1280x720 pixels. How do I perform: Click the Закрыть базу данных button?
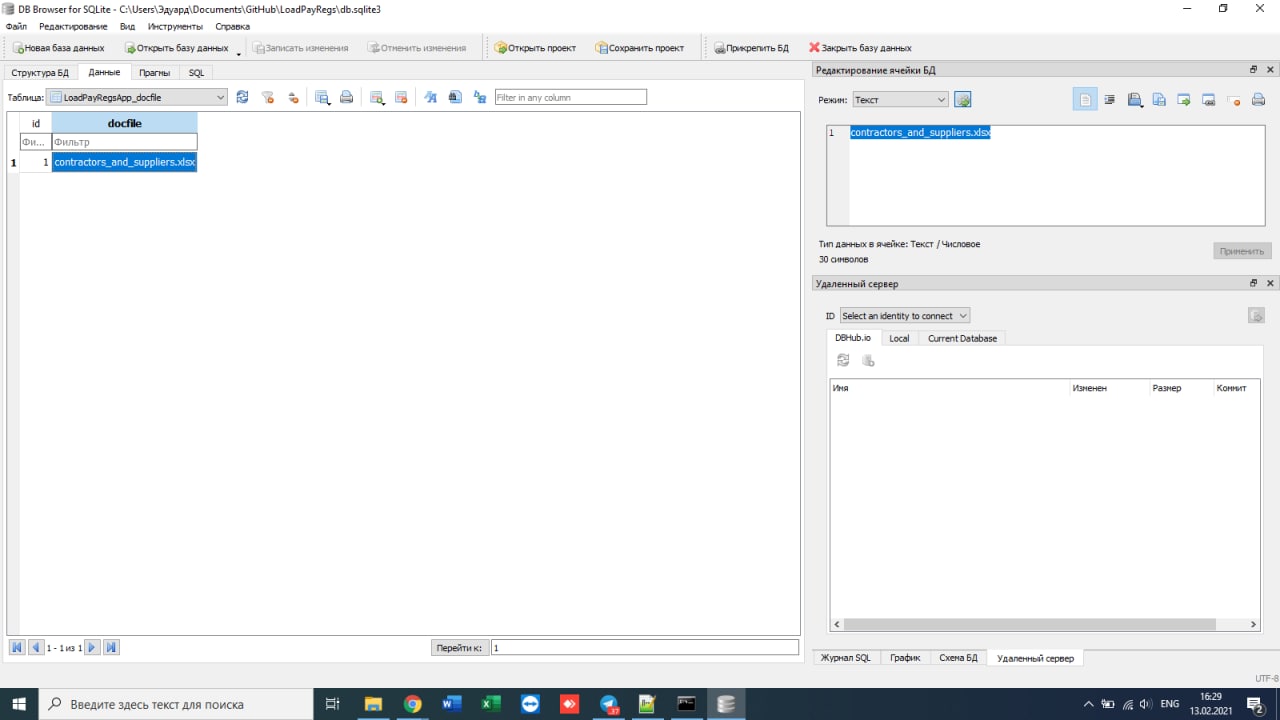click(x=860, y=48)
